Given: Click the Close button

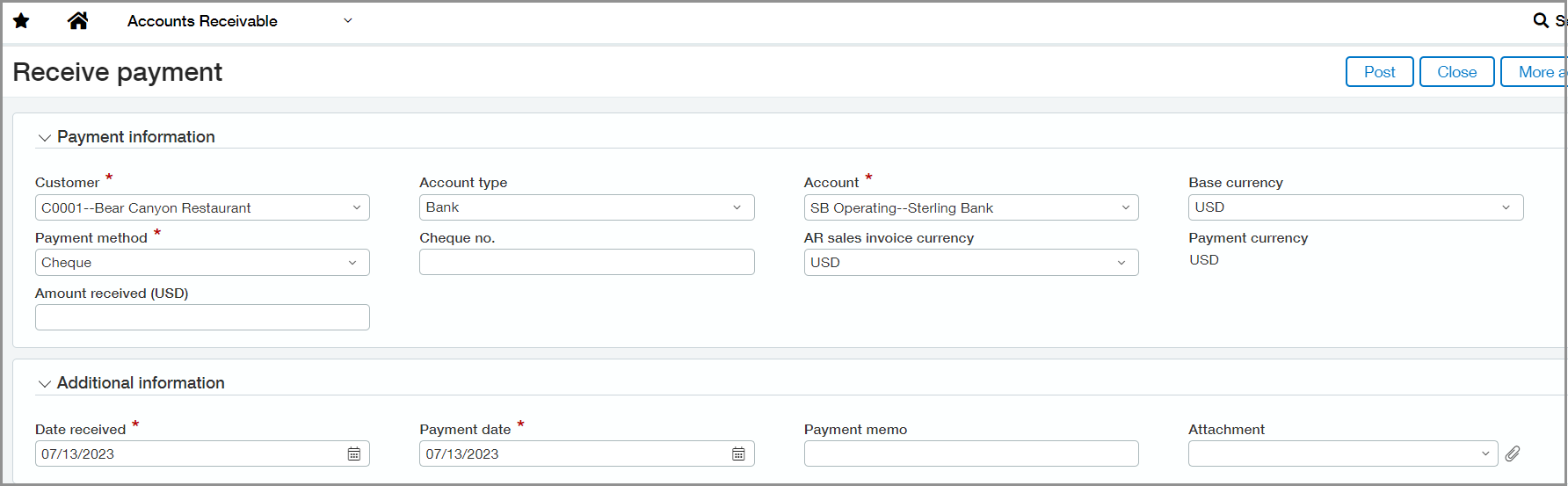Looking at the screenshot, I should tap(1456, 72).
